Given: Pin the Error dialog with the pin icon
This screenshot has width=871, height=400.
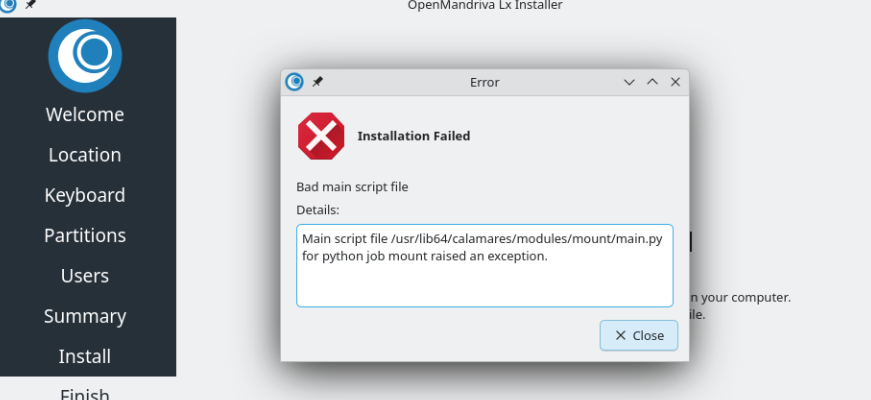Looking at the screenshot, I should (x=318, y=82).
